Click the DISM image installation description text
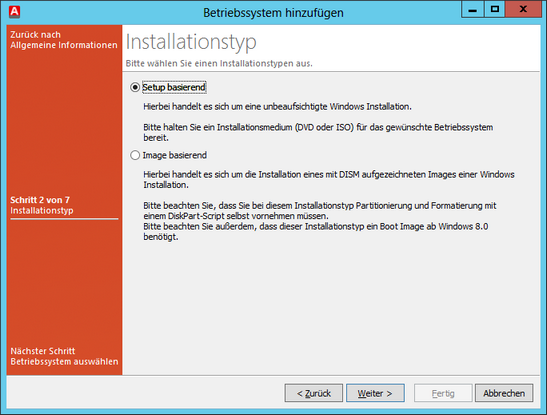547x415 pixels. (329, 179)
